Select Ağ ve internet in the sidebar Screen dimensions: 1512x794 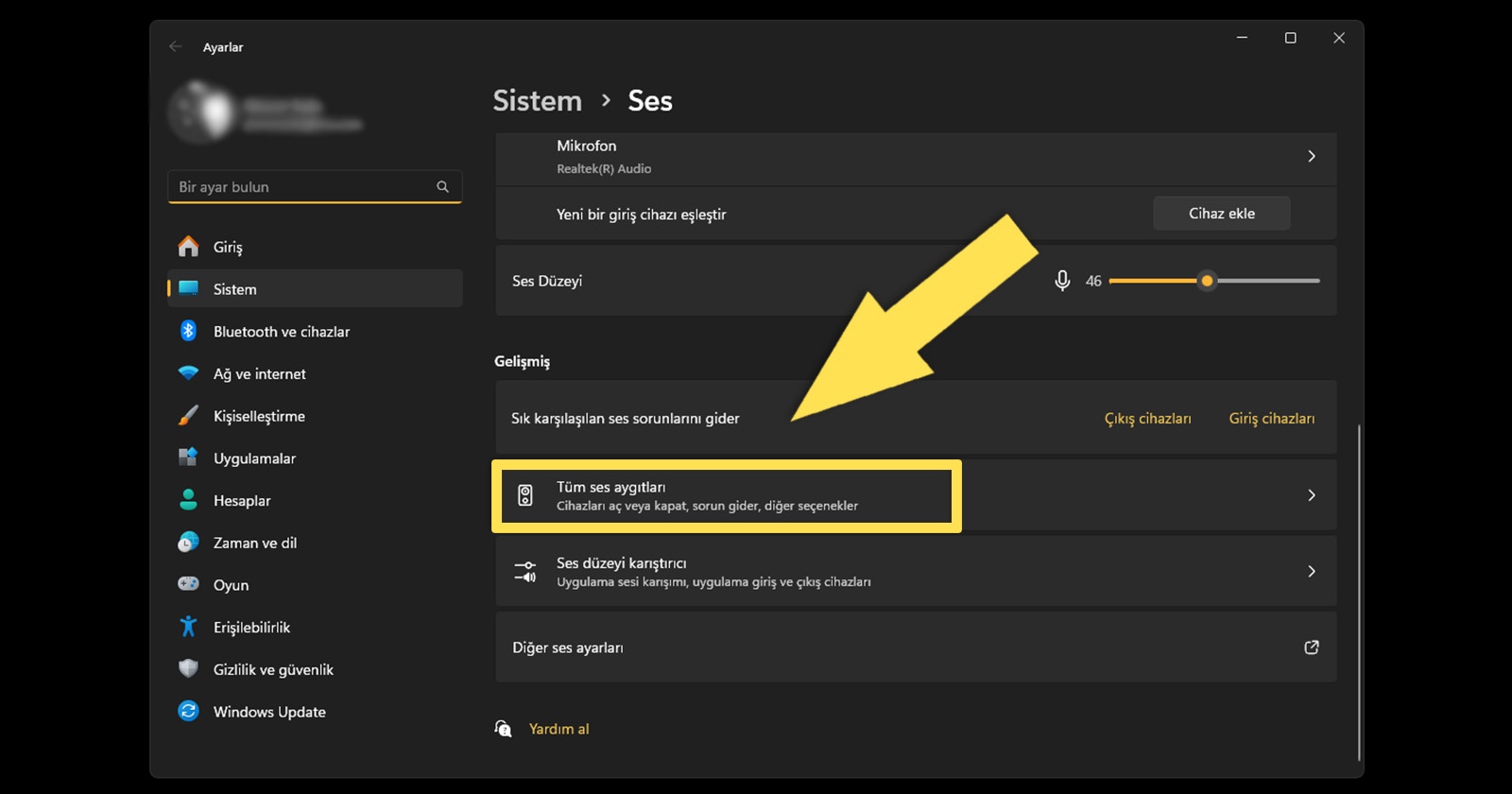260,373
